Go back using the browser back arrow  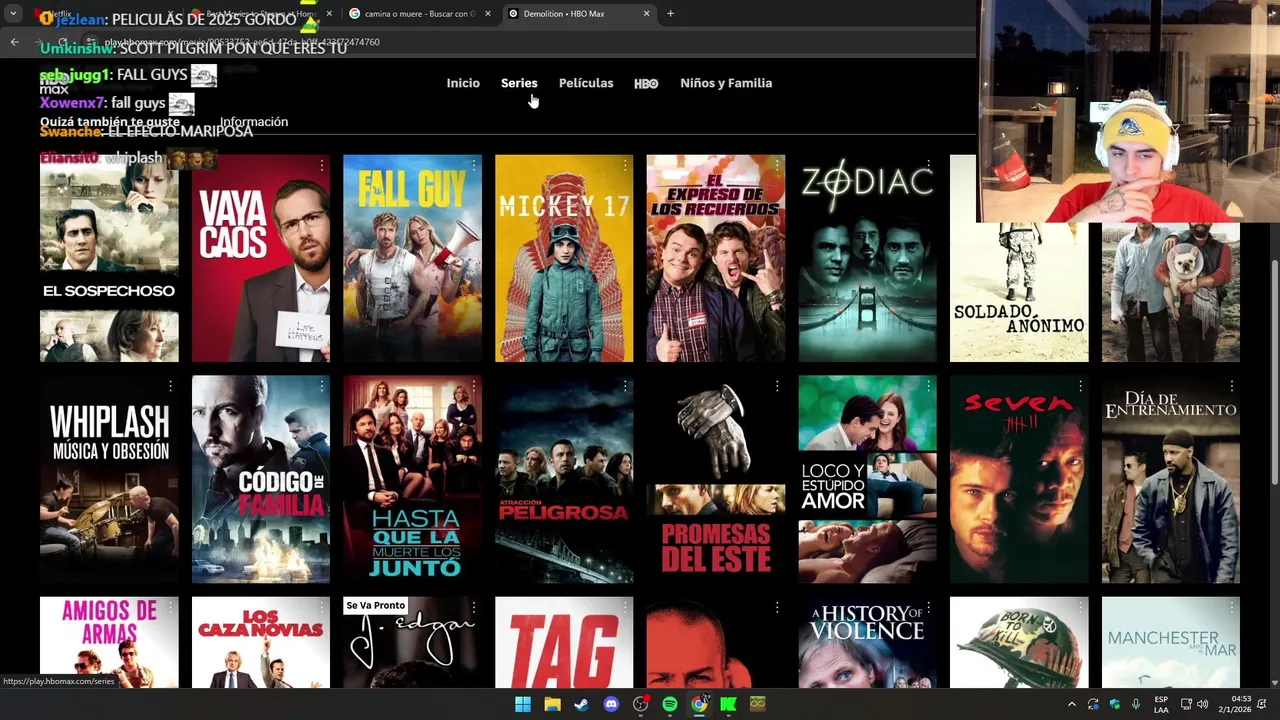click(14, 42)
